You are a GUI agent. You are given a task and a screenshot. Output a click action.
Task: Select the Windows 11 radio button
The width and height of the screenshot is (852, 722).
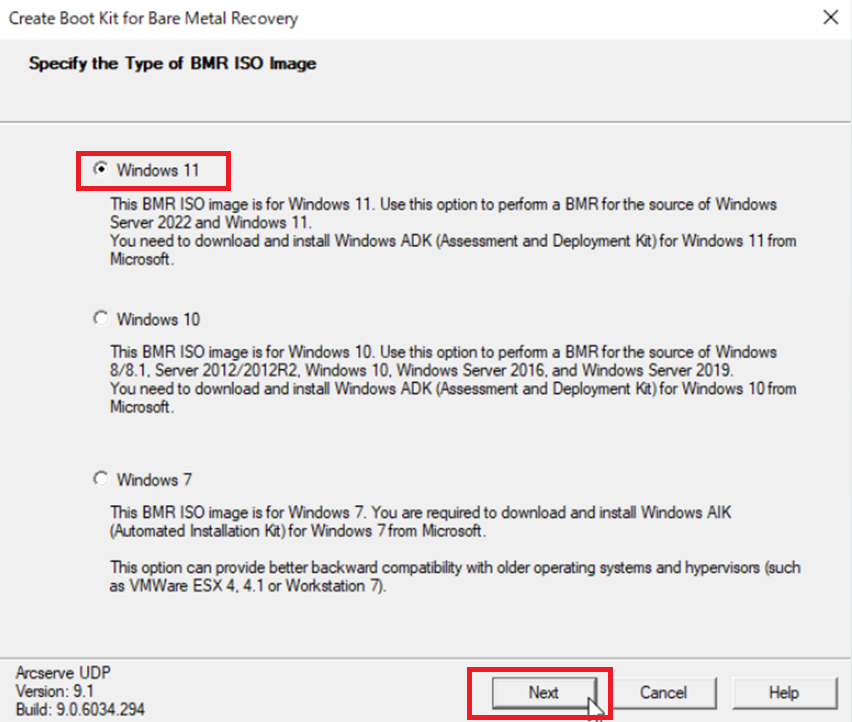tap(101, 169)
